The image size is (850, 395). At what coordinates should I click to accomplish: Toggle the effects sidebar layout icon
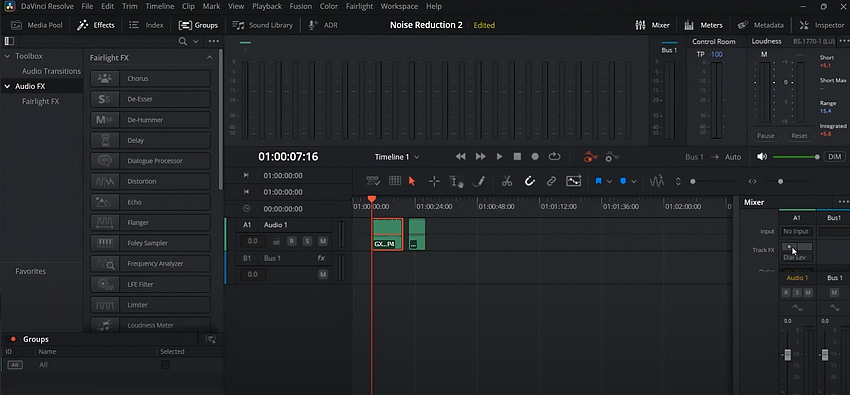pos(9,41)
